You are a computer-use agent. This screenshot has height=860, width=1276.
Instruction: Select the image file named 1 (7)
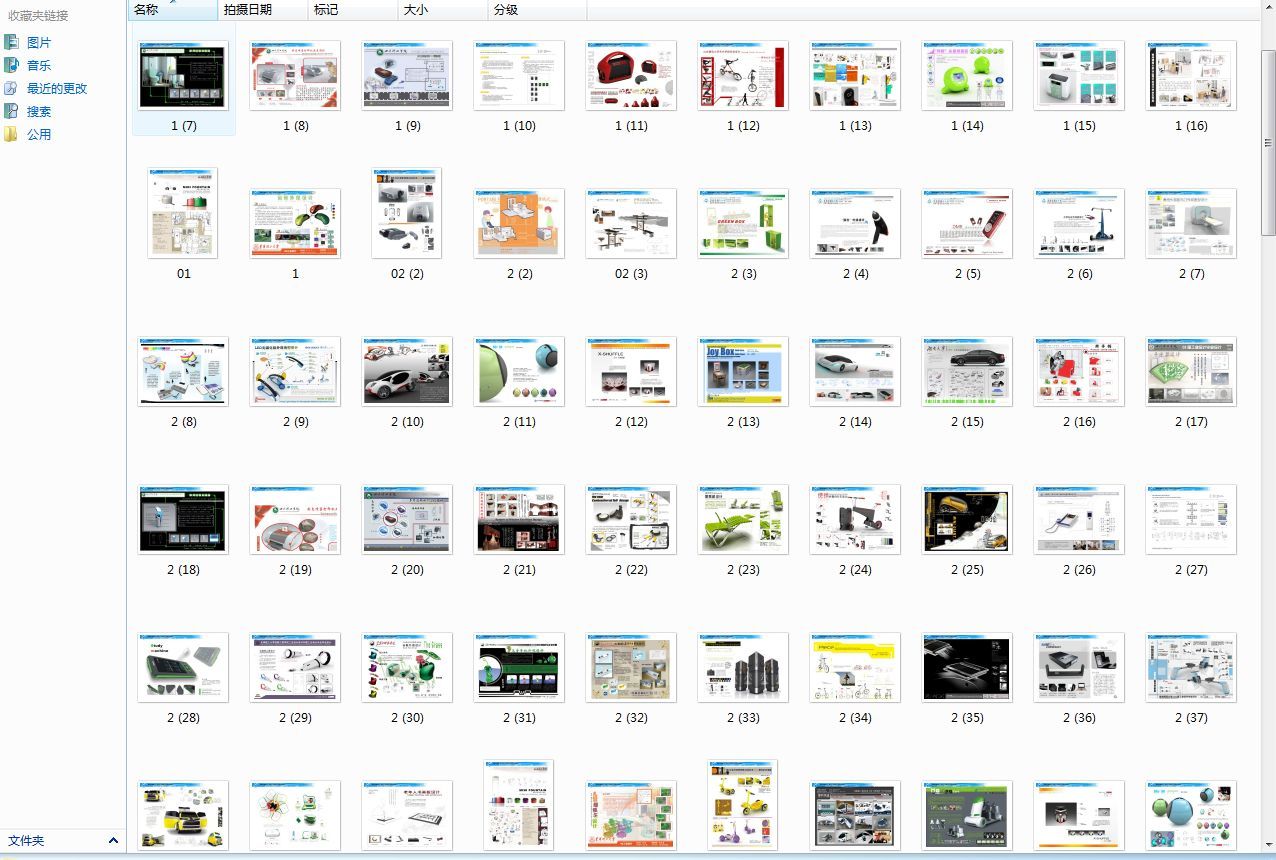click(x=183, y=76)
